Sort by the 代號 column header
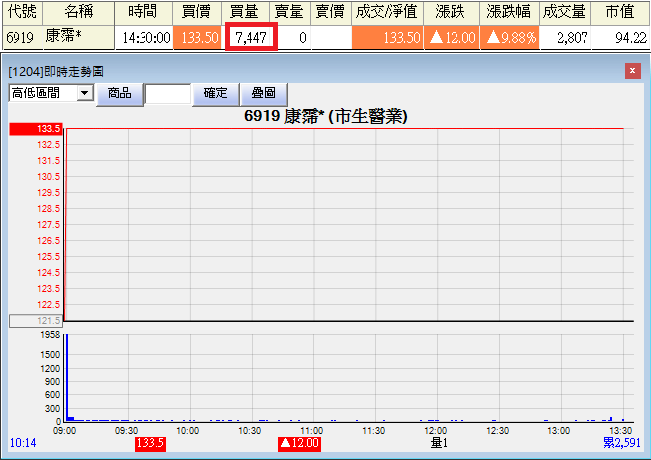Viewport: 651px width, 460px height. coord(21,12)
